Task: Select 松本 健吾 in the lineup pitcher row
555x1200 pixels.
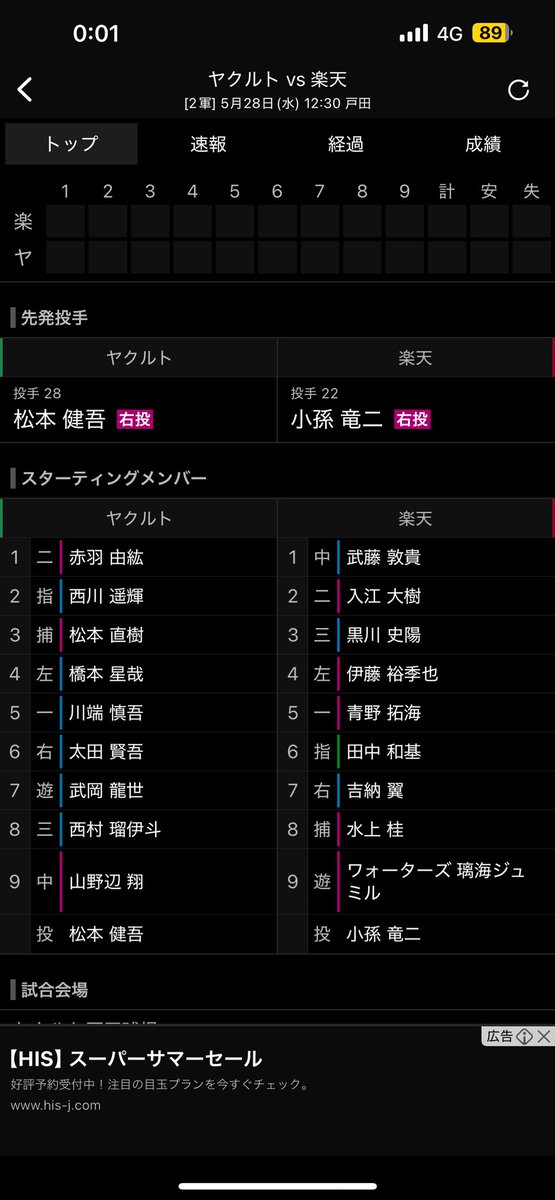Action: (x=106, y=934)
